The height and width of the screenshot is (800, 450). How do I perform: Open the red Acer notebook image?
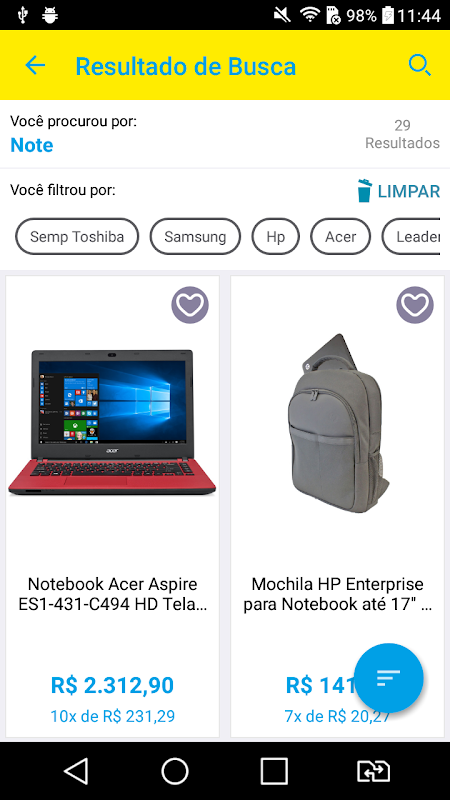pyautogui.click(x=112, y=422)
